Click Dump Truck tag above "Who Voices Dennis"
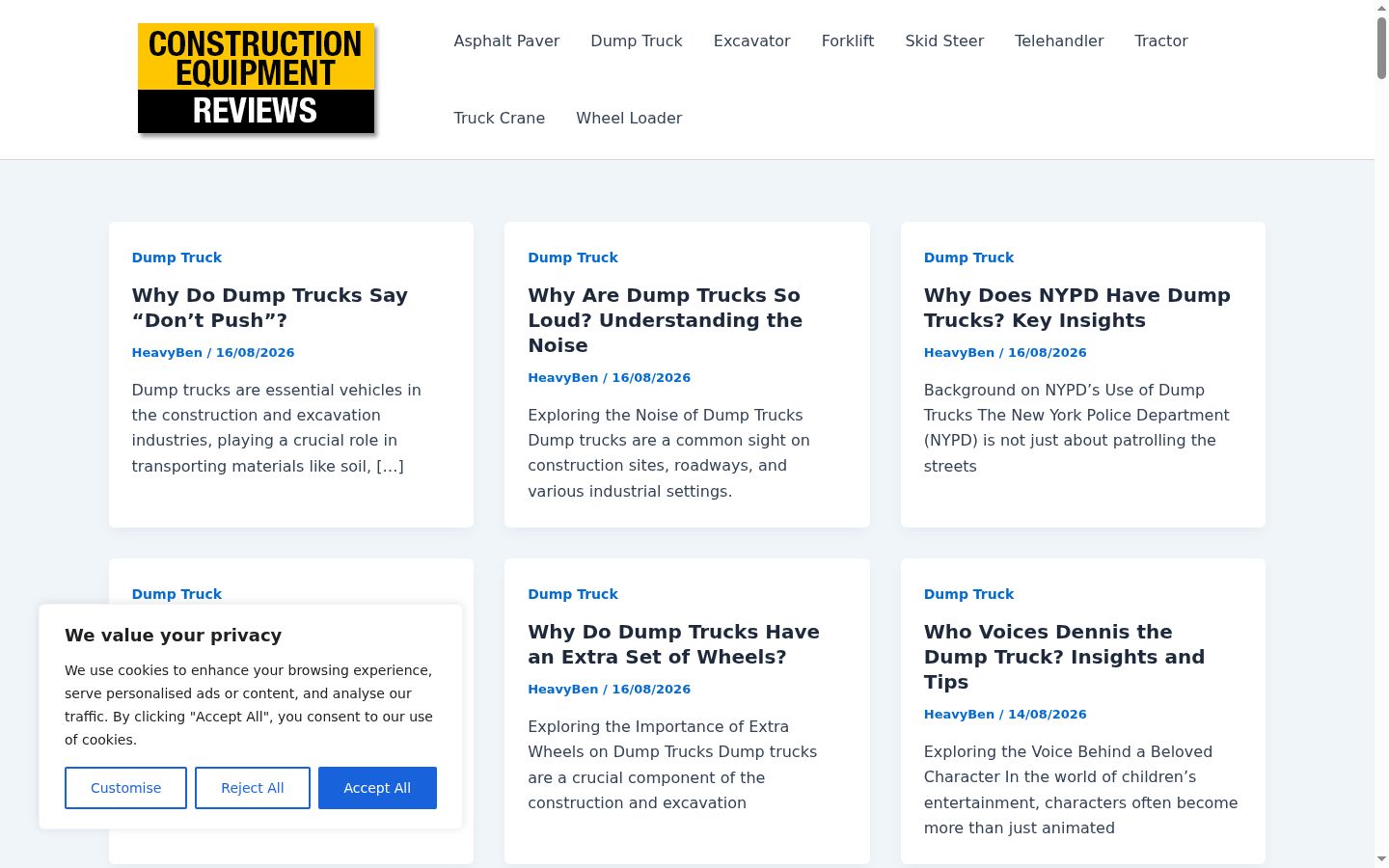 pos(968,594)
